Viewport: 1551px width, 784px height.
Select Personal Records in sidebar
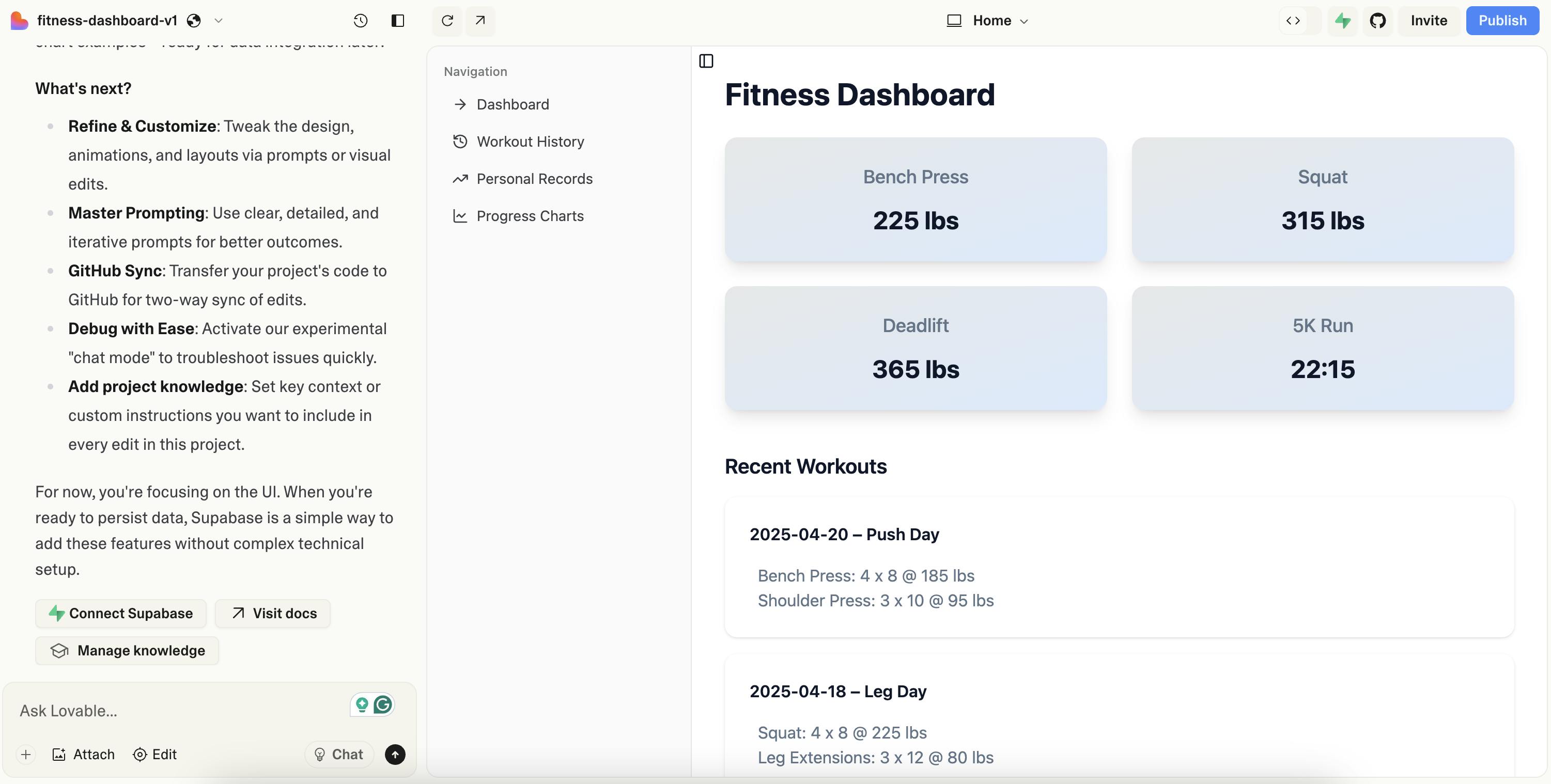tap(534, 179)
